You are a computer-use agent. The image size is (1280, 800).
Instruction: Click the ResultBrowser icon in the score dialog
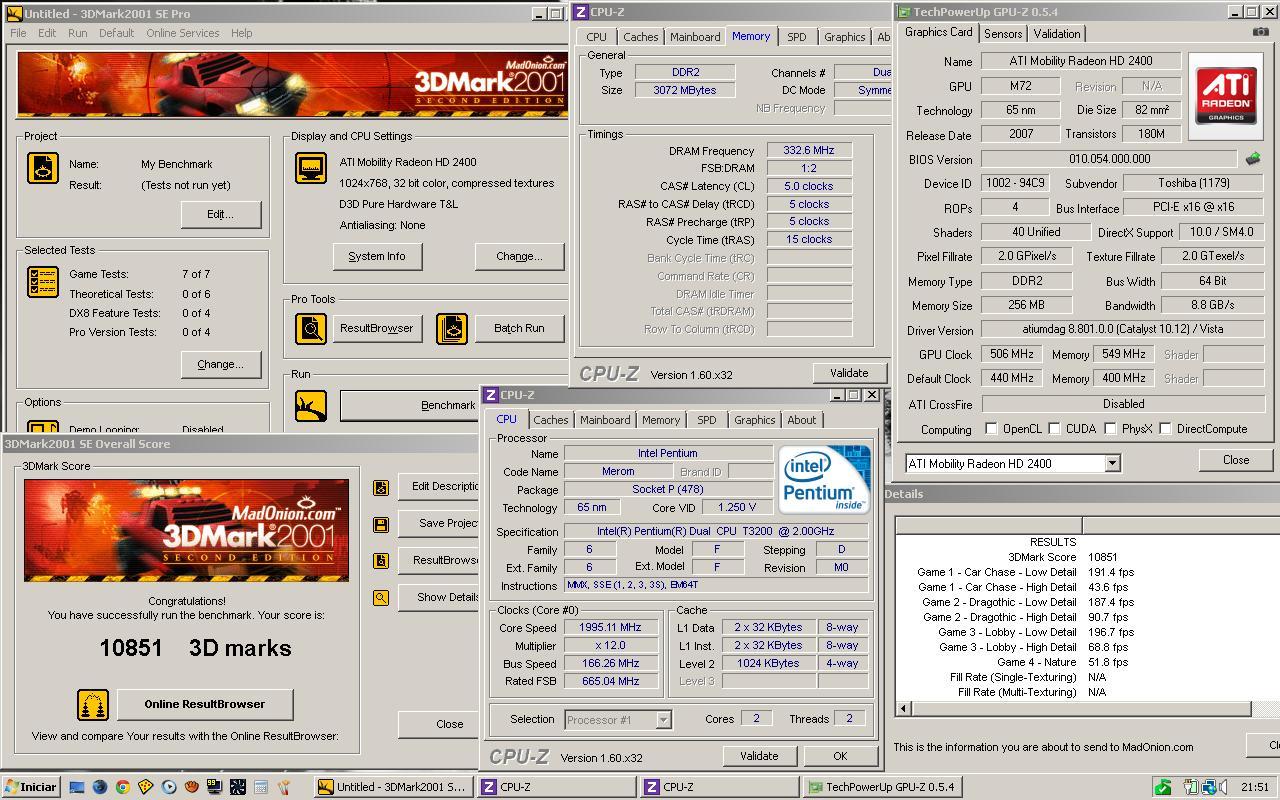380,561
